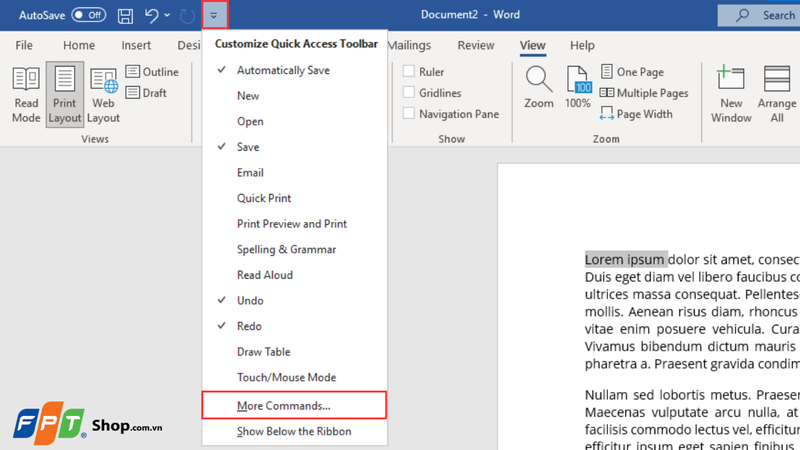Enable the Gridlines checkbox

click(409, 92)
